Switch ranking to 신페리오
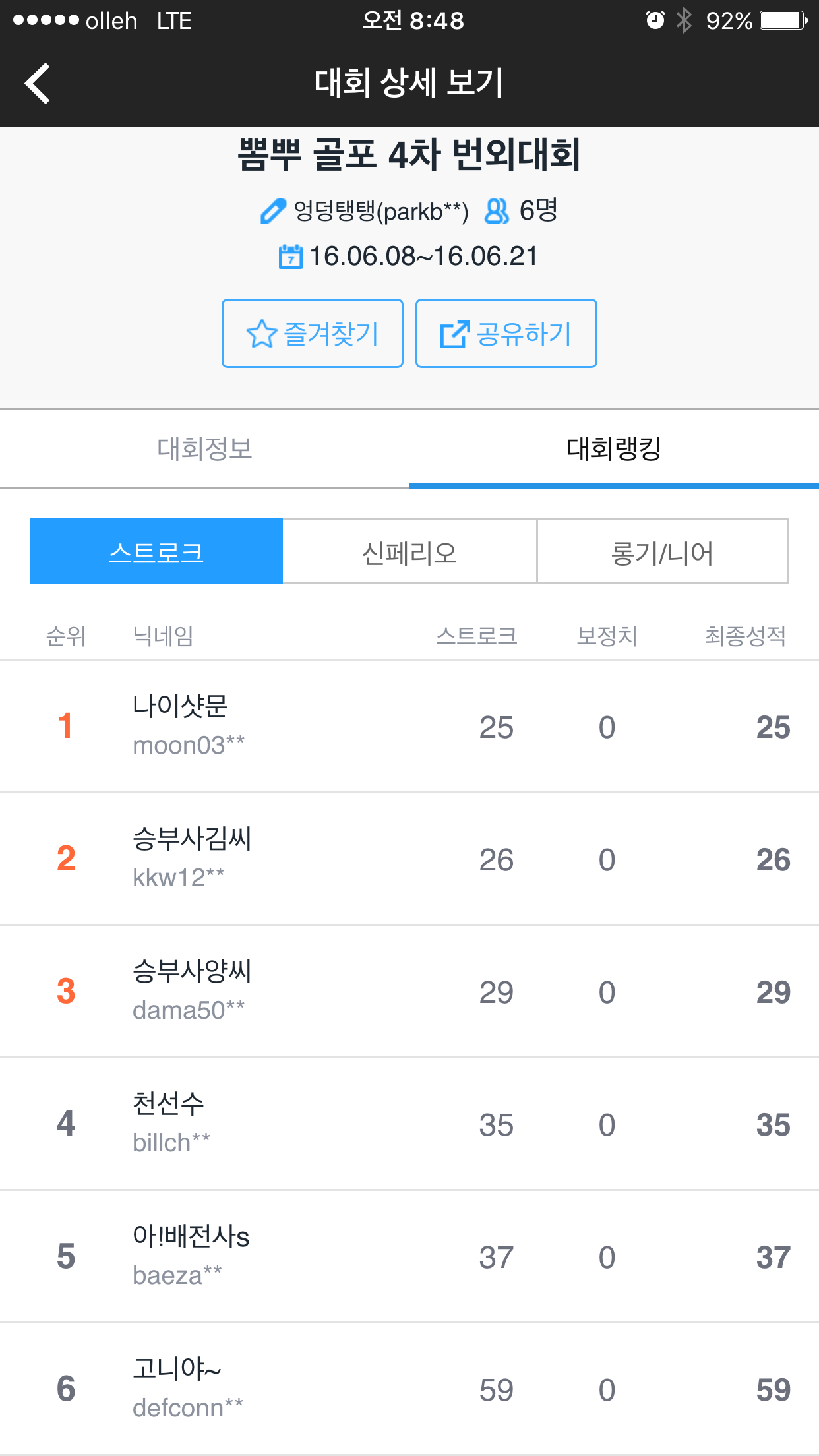Screen dimensions: 819x1456 coord(409,551)
